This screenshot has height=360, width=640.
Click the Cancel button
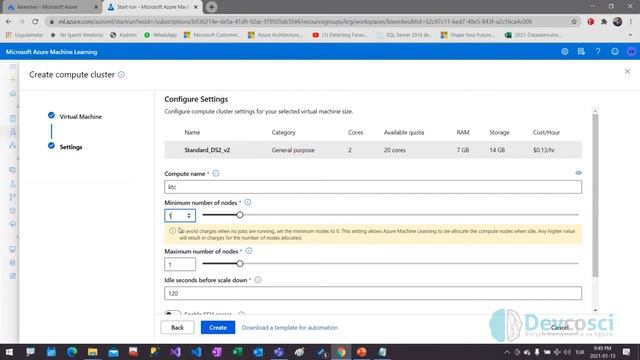(x=559, y=327)
